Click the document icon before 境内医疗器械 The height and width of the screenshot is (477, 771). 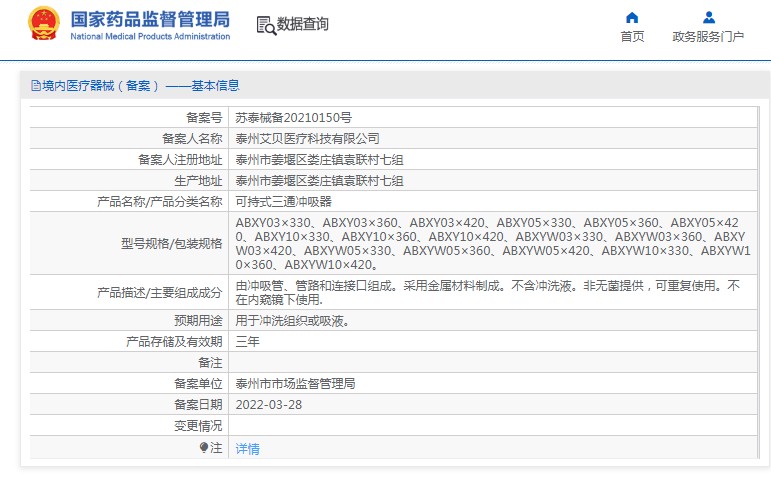click(x=36, y=86)
